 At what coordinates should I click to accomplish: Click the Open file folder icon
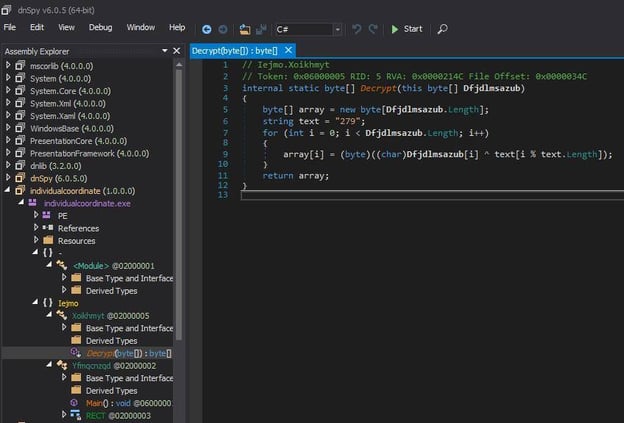click(x=242, y=29)
